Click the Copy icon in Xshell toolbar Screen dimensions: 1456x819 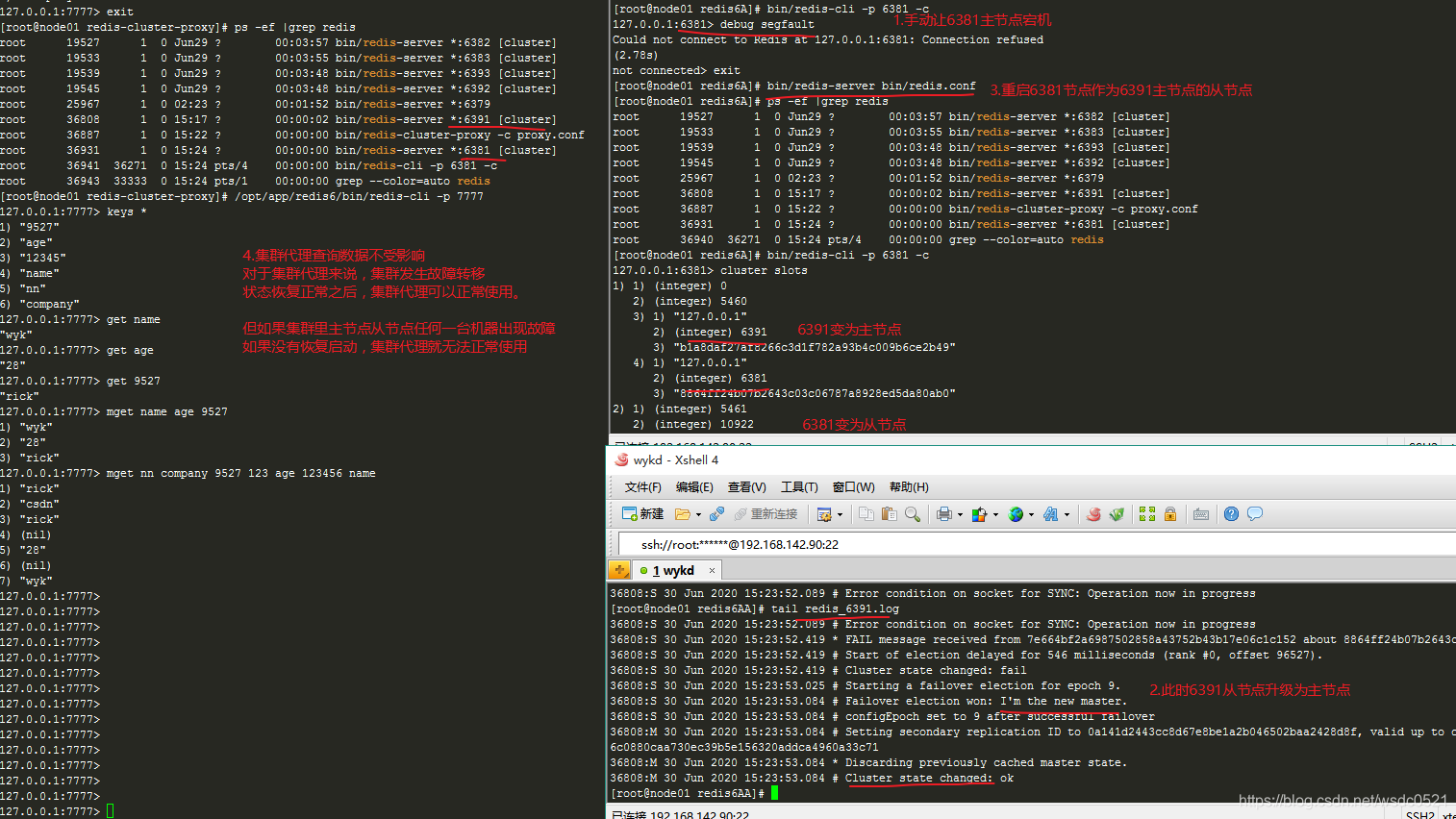866,514
